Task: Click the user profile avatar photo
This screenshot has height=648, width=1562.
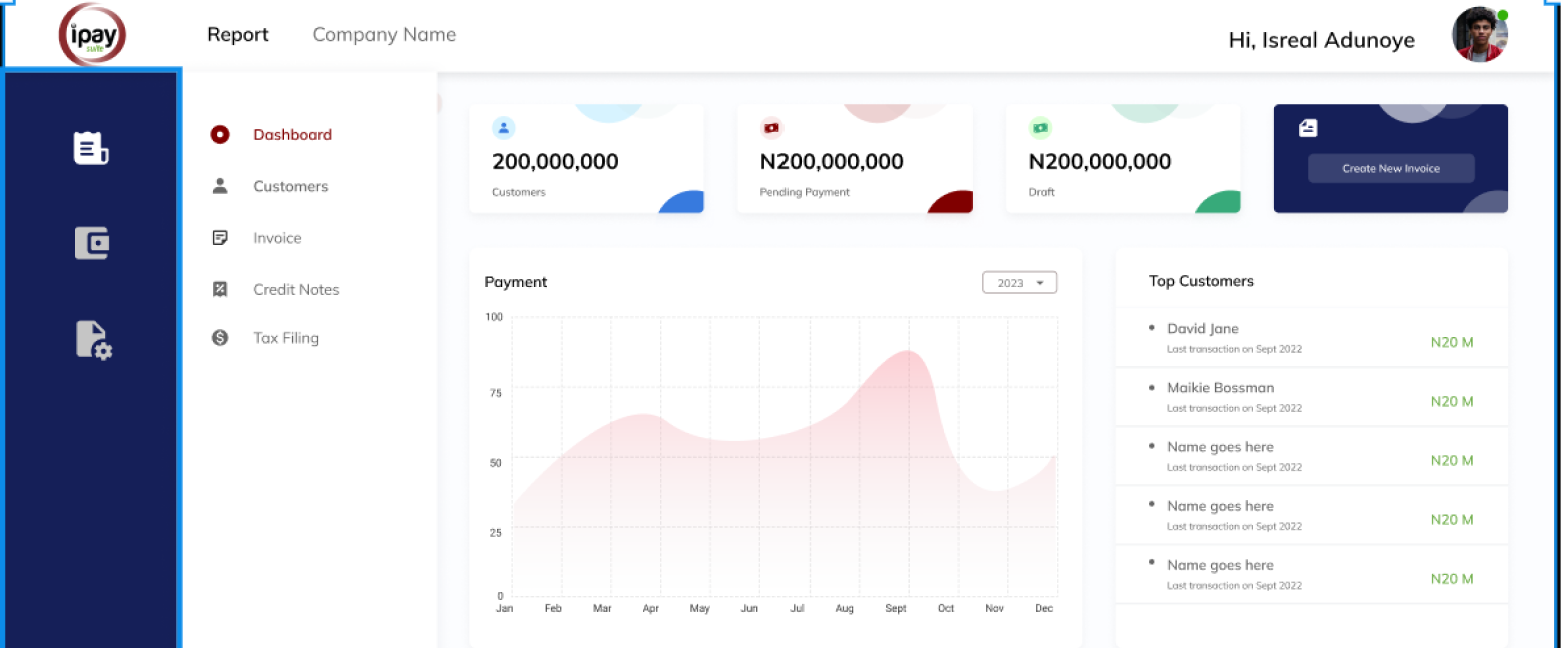Action: point(1479,36)
